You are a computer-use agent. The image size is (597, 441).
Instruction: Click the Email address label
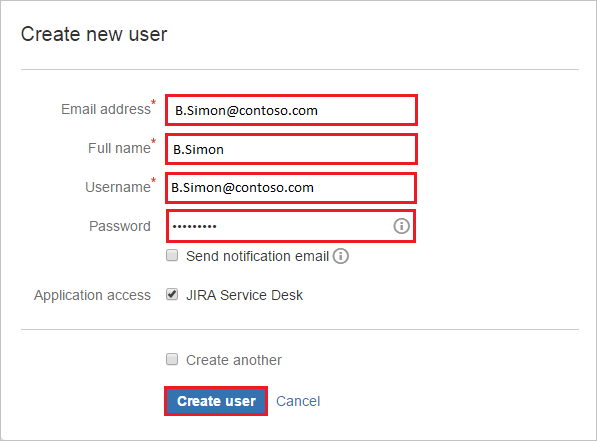(106, 109)
